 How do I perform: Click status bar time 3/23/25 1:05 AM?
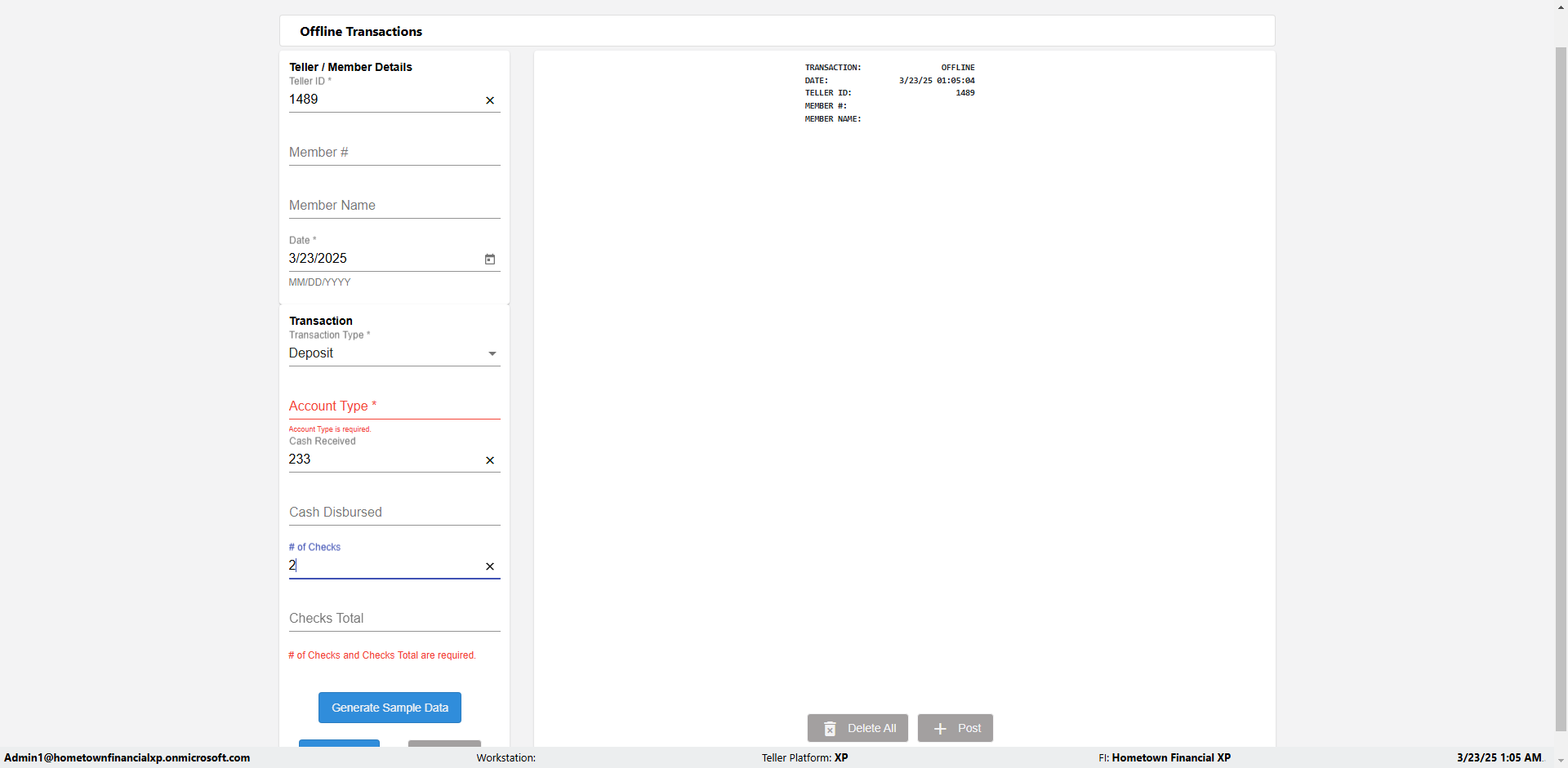pos(1499,758)
